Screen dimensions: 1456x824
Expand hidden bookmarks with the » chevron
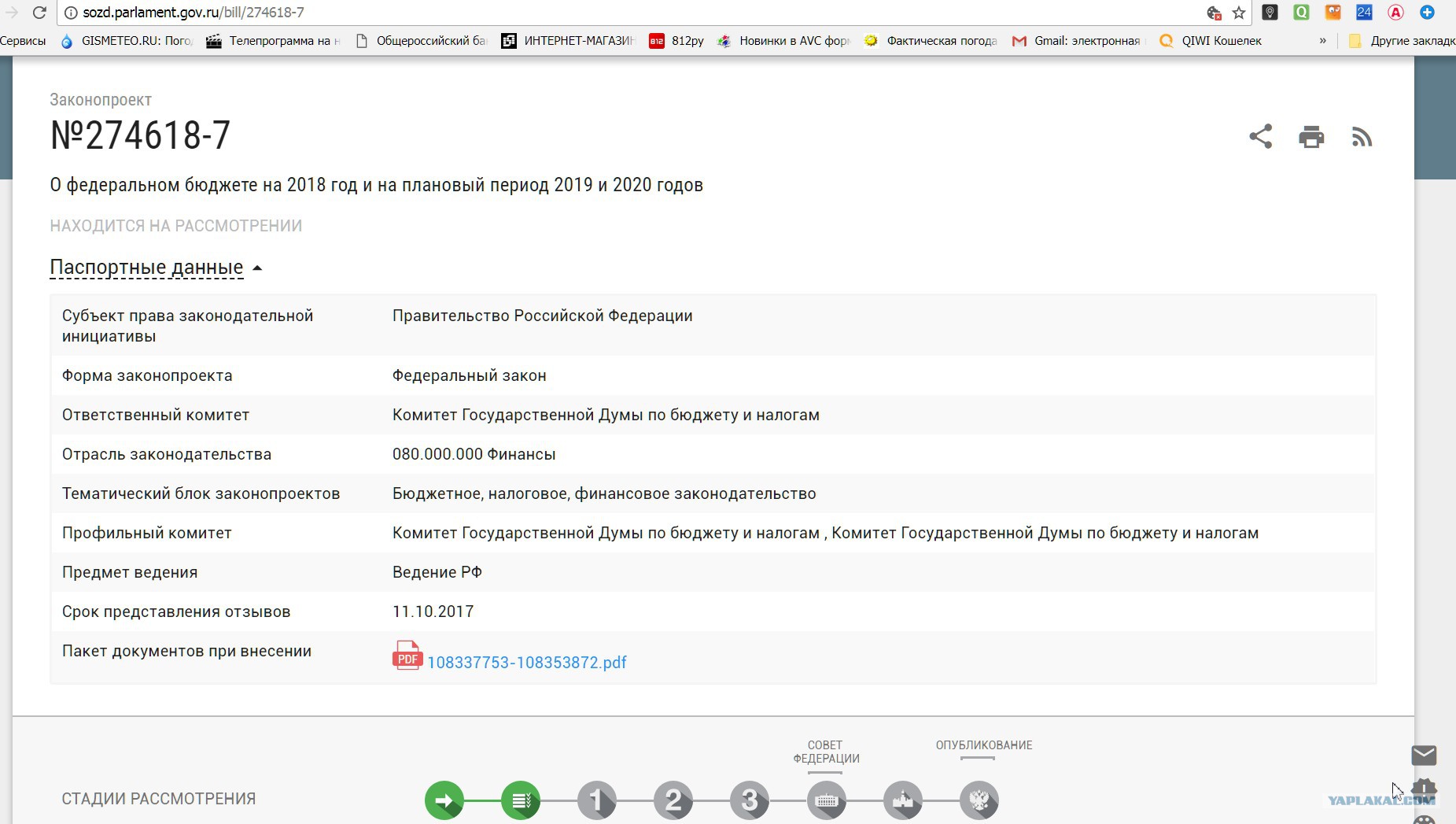pyautogui.click(x=1322, y=41)
